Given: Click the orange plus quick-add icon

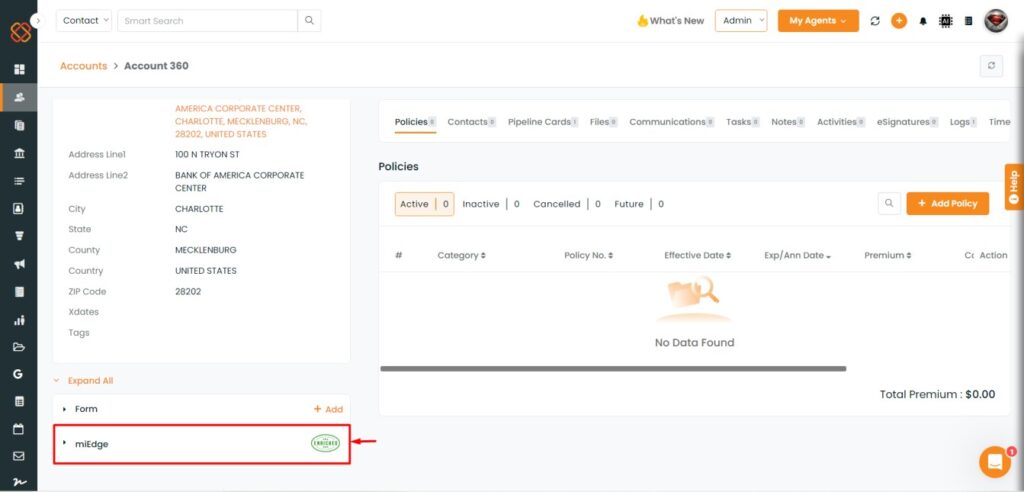Looking at the screenshot, I should [899, 21].
